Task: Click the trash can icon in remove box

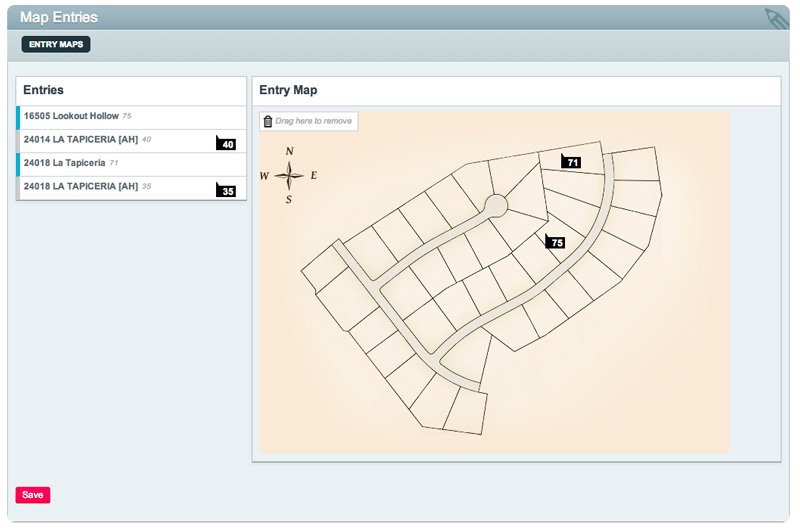Action: pos(268,121)
